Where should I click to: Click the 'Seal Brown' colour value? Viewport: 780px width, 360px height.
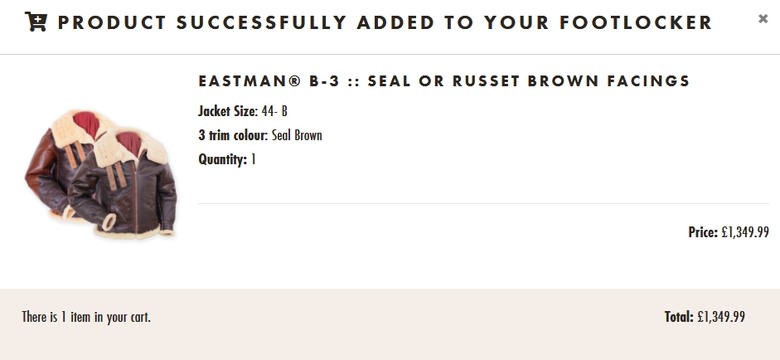point(297,135)
